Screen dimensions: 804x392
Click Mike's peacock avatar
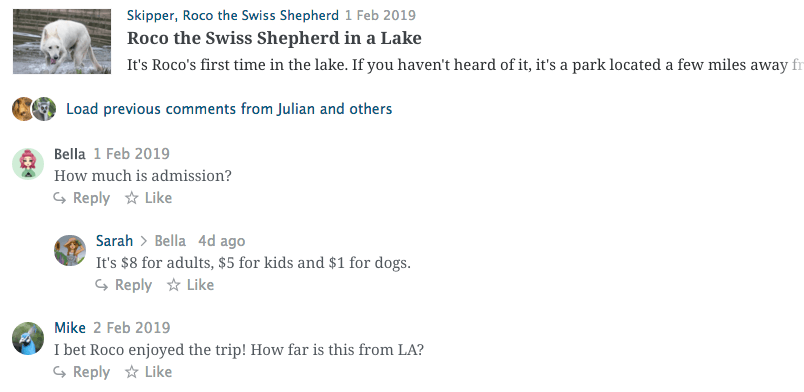(x=28, y=338)
